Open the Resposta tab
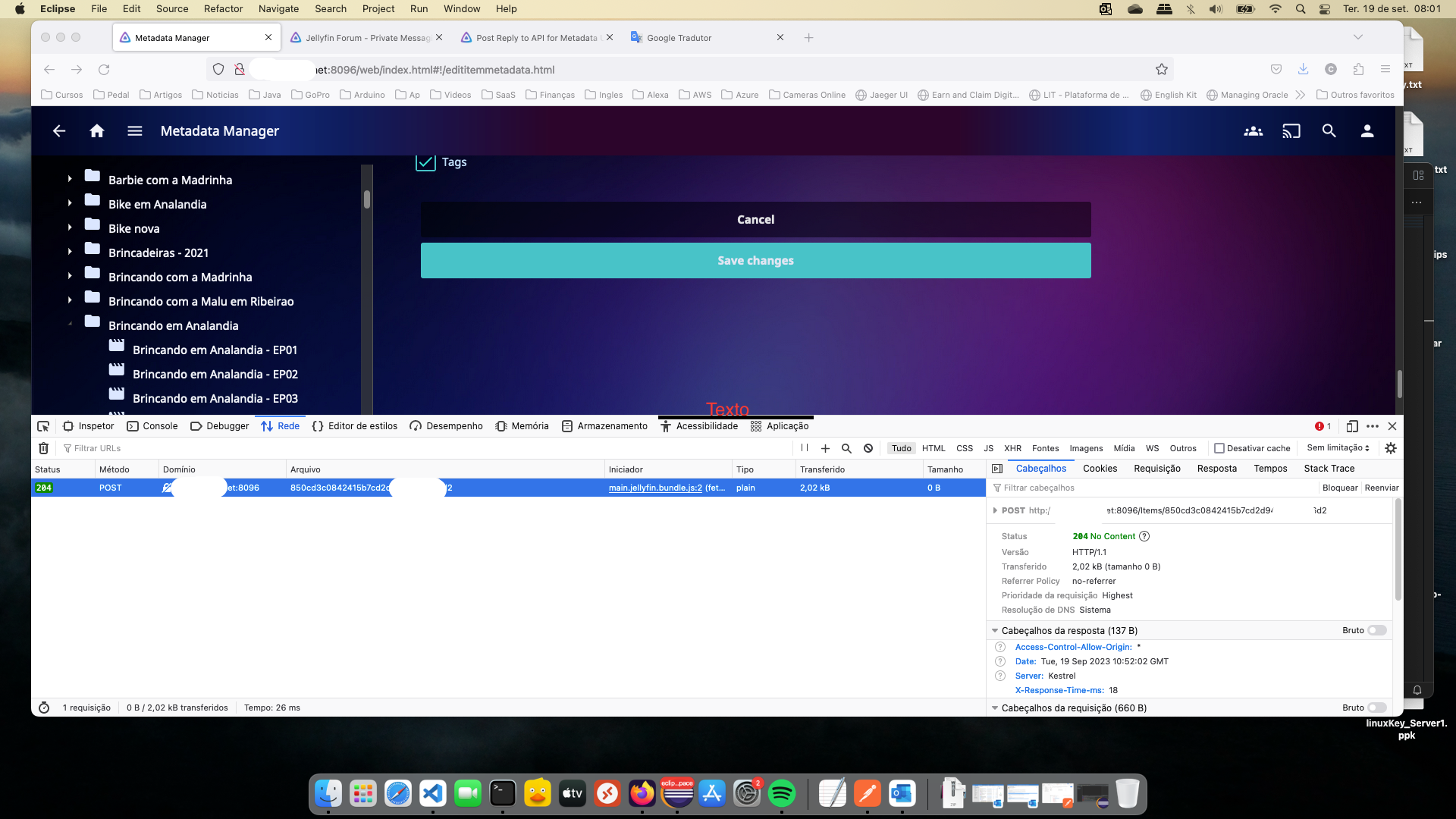Image resolution: width=1456 pixels, height=819 pixels. click(1216, 469)
